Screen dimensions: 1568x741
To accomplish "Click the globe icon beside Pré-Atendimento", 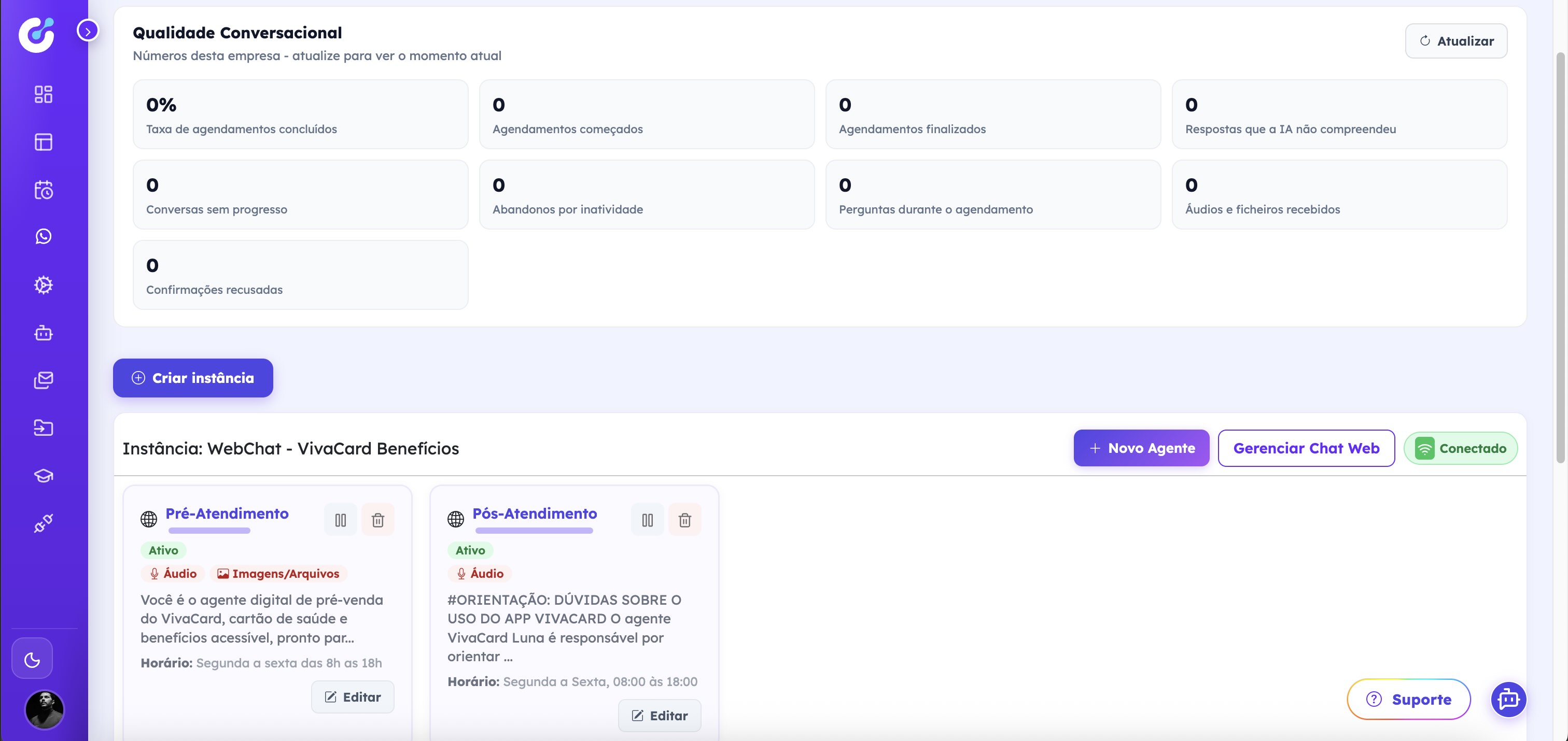I will coord(148,519).
